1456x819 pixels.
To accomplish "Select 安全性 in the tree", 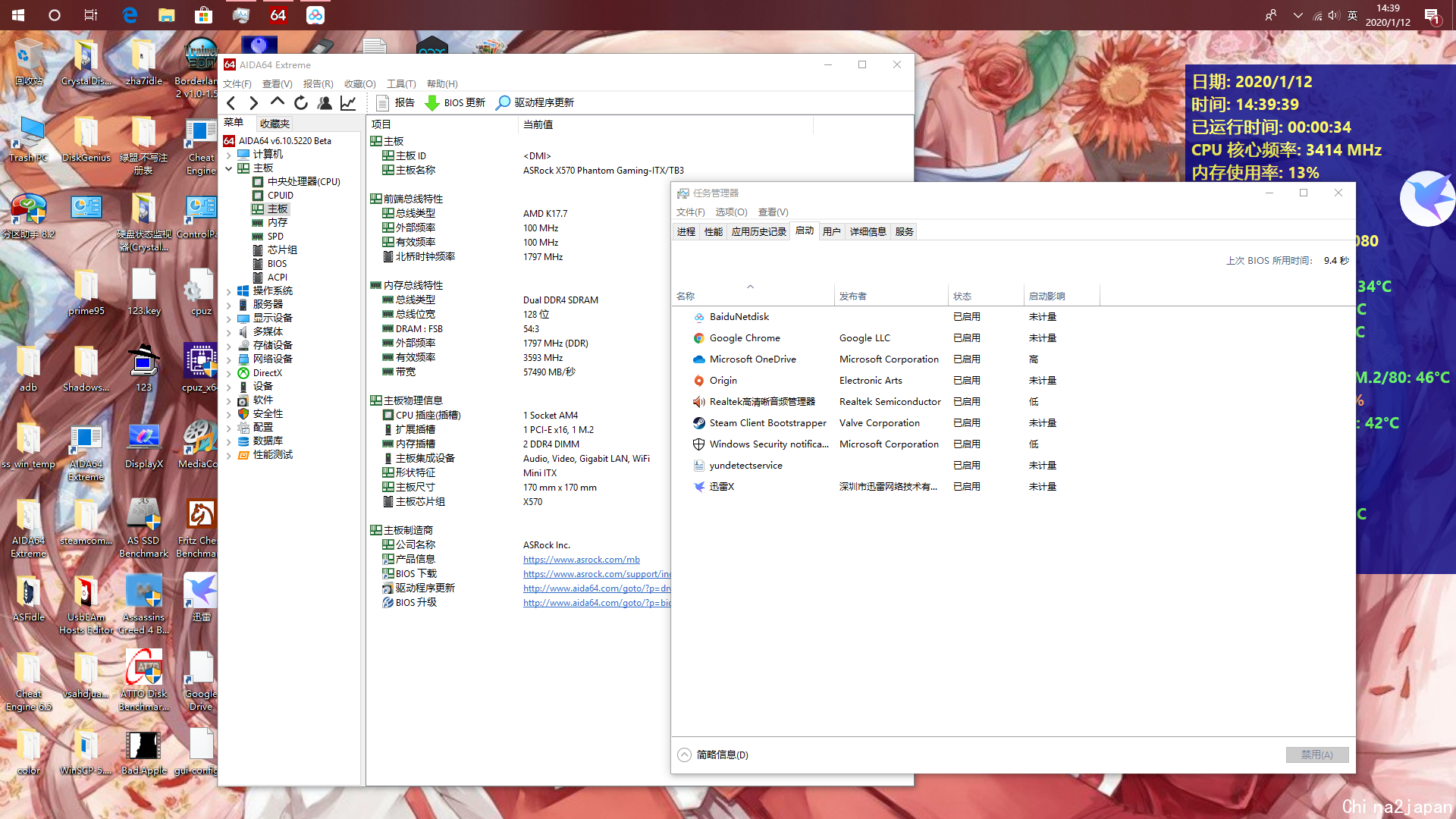I will [x=260, y=414].
